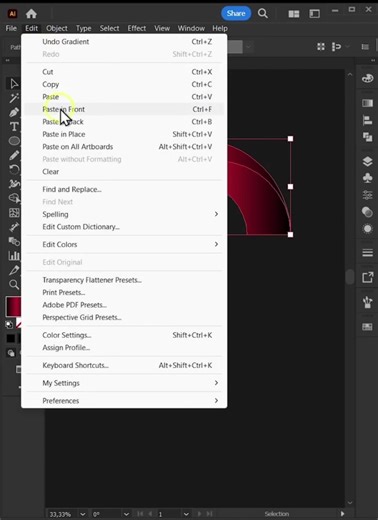The image size is (378, 520).
Task: Select the Pen tool
Action: (x=14, y=112)
